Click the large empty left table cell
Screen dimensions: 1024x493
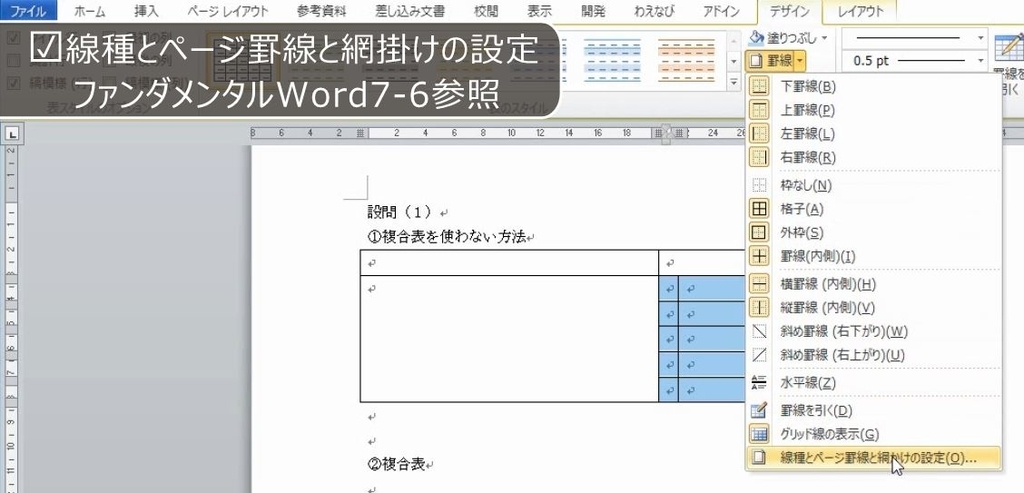(509, 339)
